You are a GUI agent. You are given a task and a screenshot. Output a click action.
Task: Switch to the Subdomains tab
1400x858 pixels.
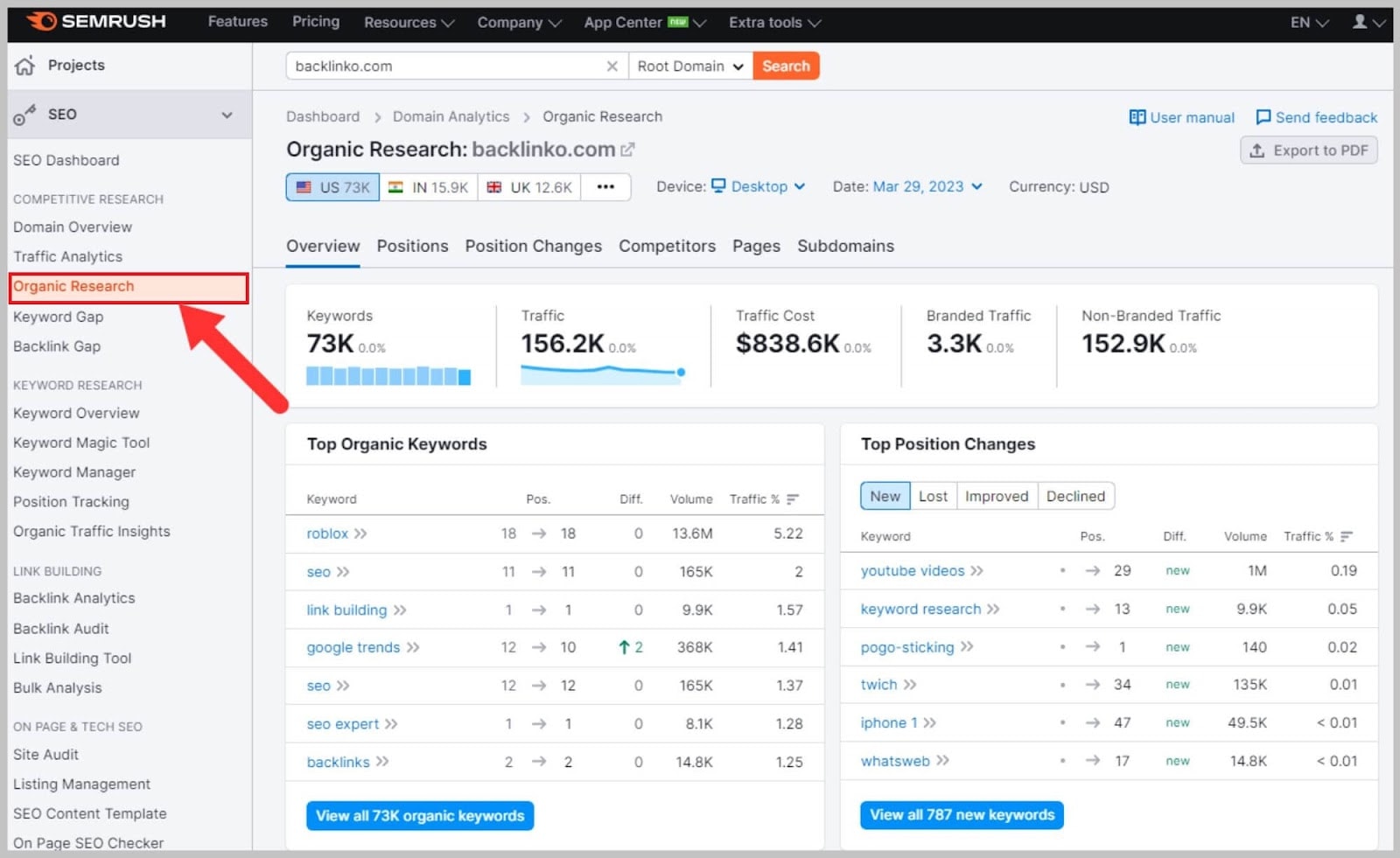(845, 246)
